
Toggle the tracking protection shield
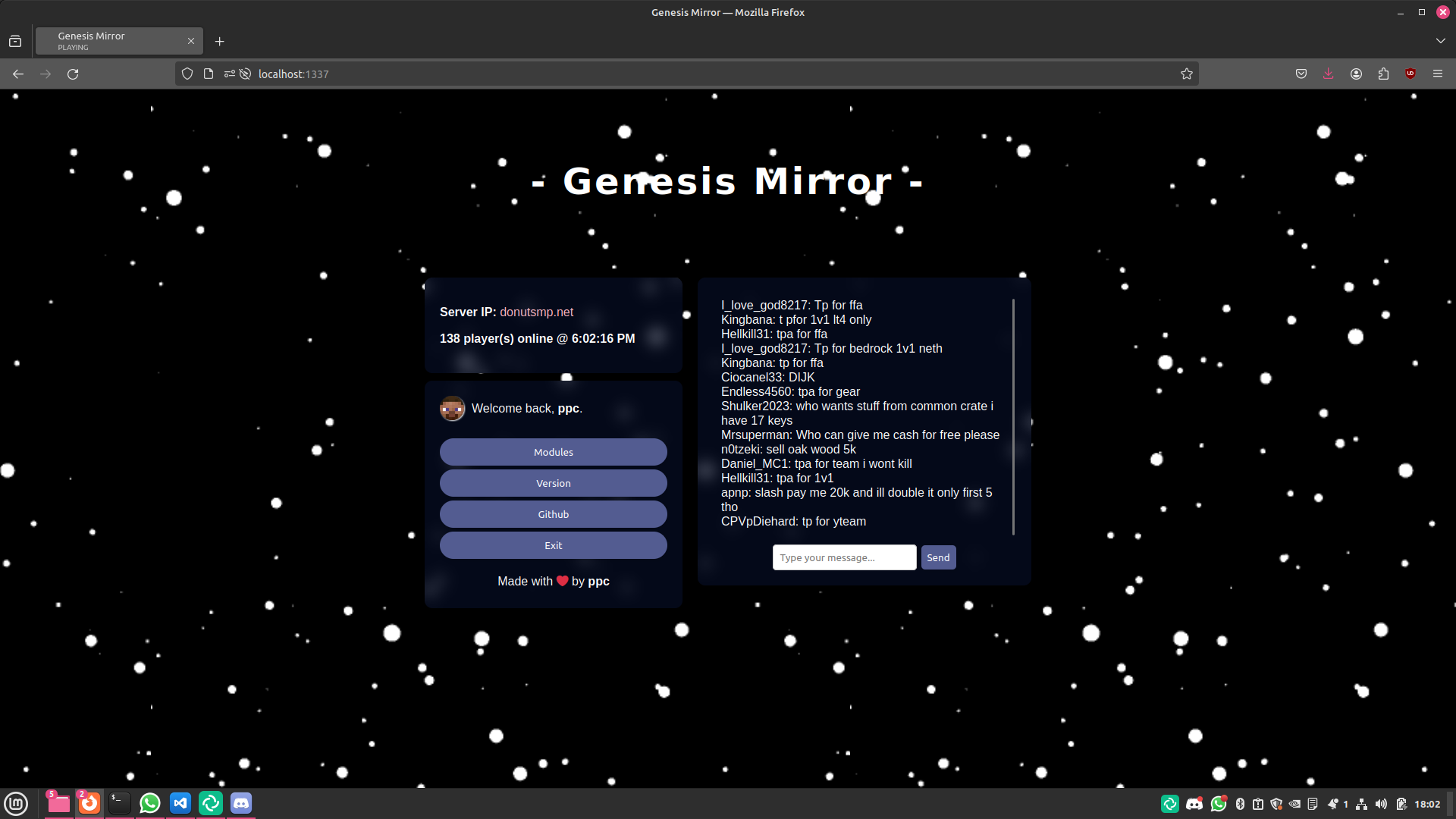coord(187,74)
